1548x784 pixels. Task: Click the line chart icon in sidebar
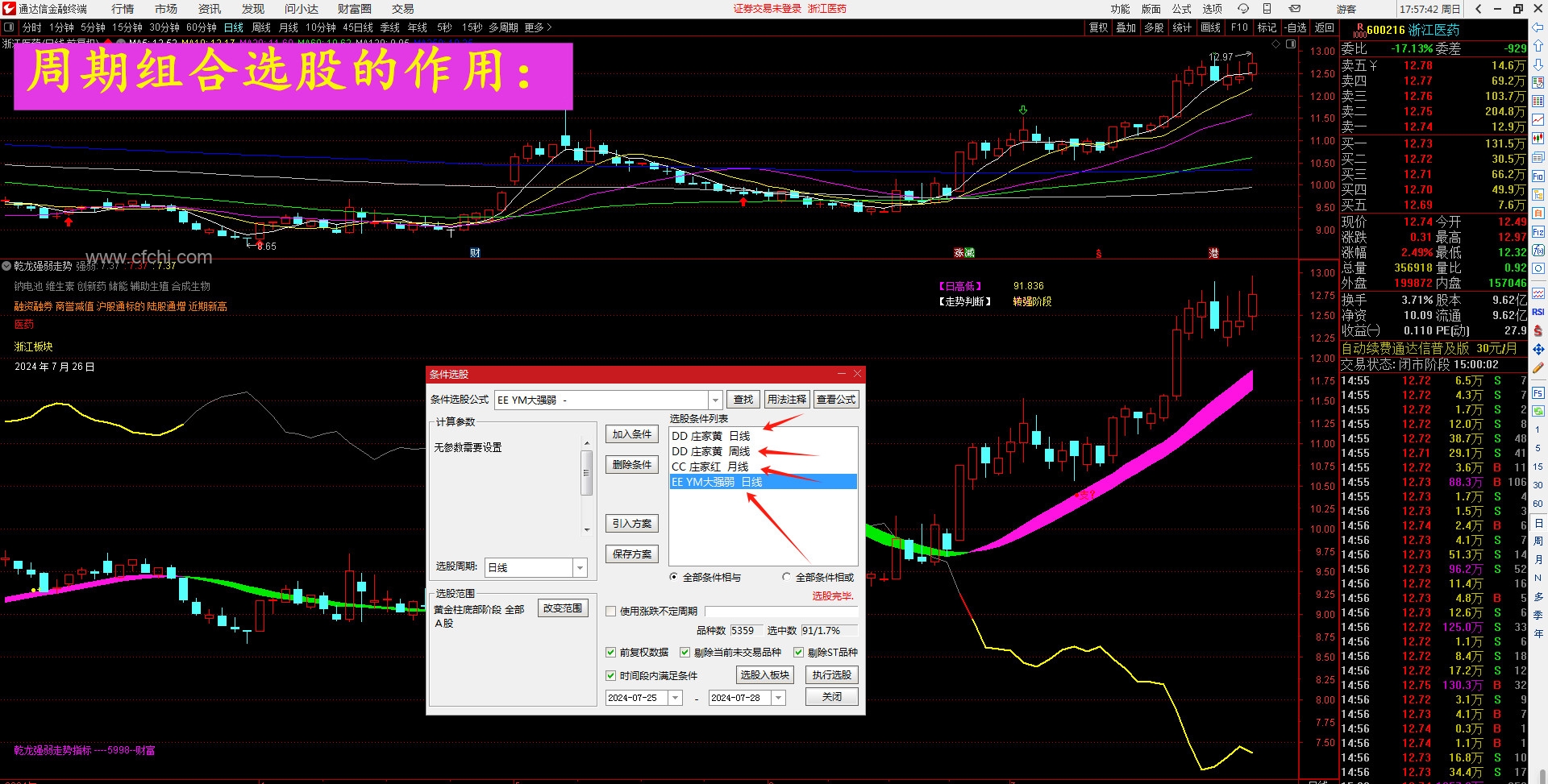click(1538, 119)
